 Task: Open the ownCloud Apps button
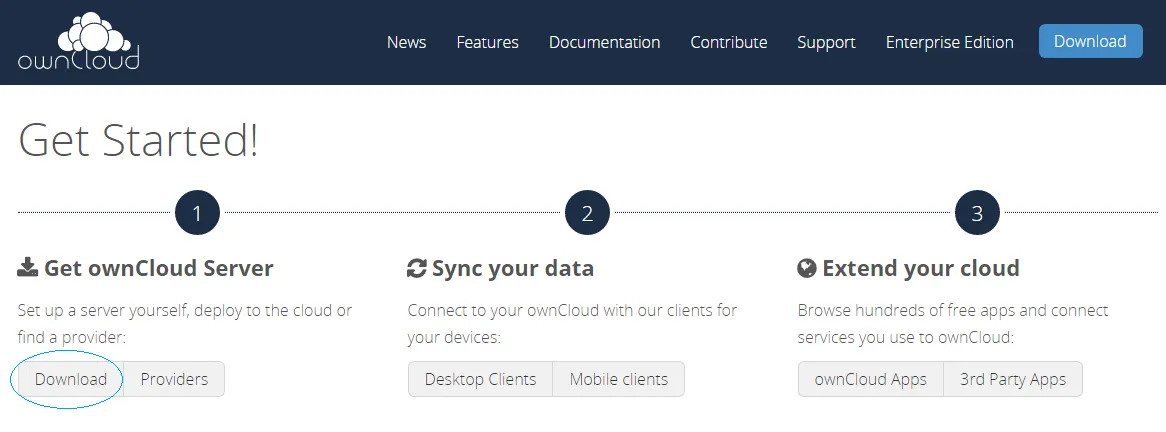pos(870,379)
